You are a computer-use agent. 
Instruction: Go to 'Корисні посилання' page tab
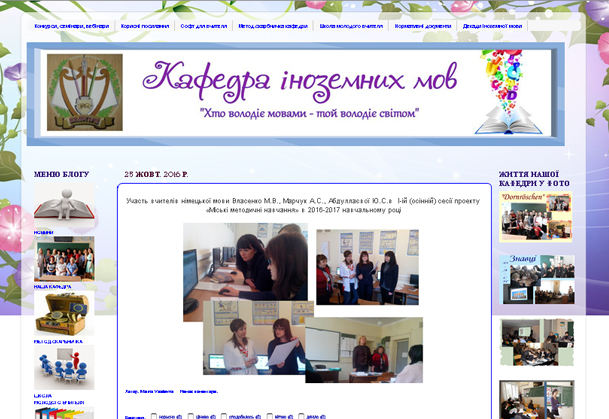(147, 26)
